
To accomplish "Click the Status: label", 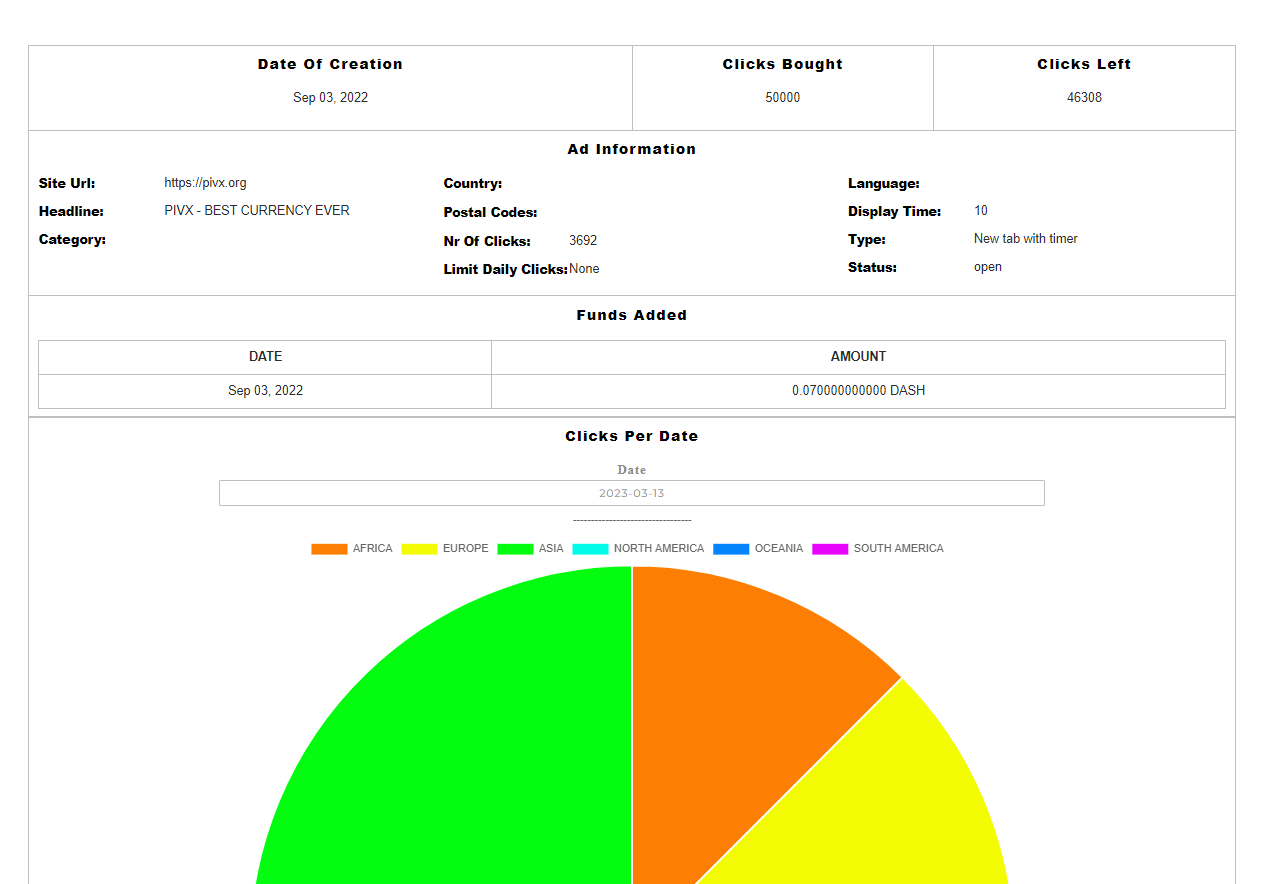I will [872, 268].
